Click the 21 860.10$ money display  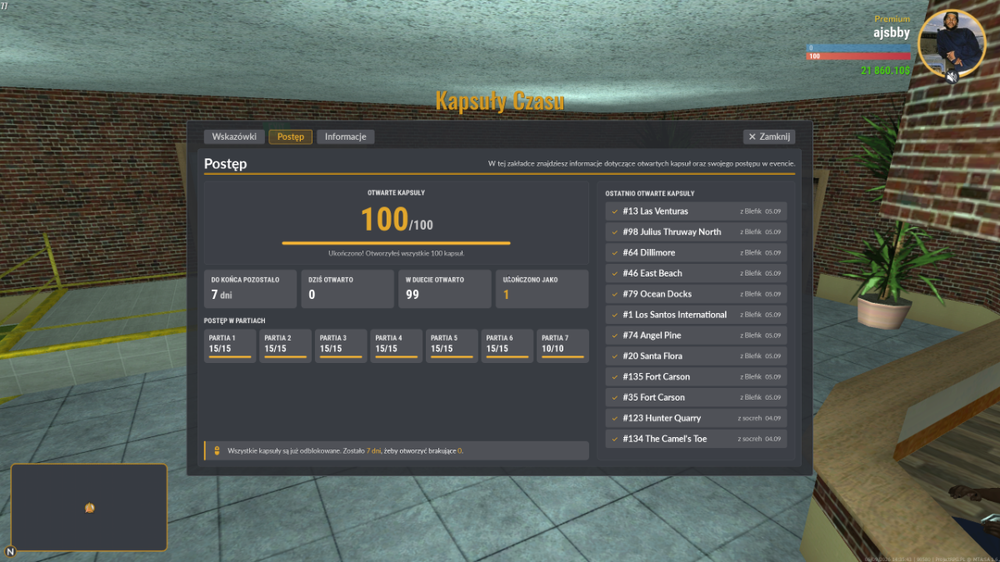[x=885, y=70]
